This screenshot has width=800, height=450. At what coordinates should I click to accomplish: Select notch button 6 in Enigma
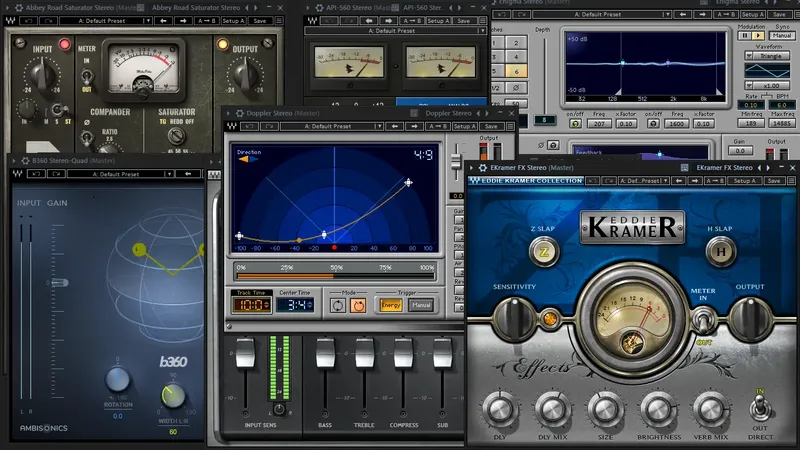pos(516,71)
